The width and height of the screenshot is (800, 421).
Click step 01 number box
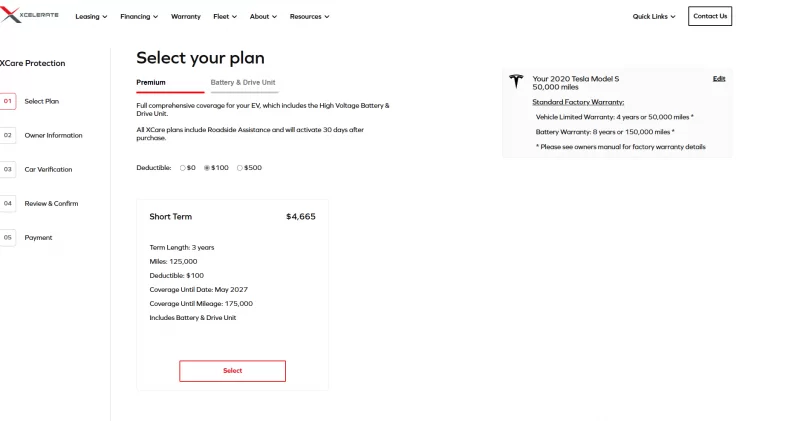[x=8, y=101]
